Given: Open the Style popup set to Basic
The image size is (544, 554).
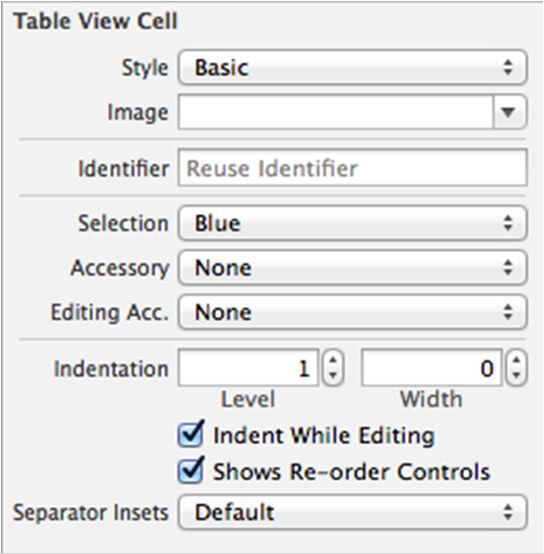Looking at the screenshot, I should tap(353, 67).
